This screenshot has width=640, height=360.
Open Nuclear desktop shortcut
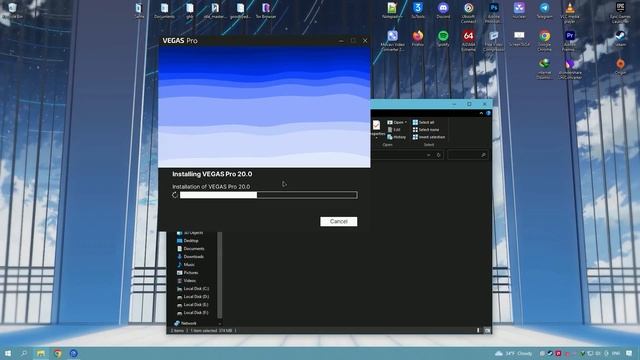(x=519, y=10)
